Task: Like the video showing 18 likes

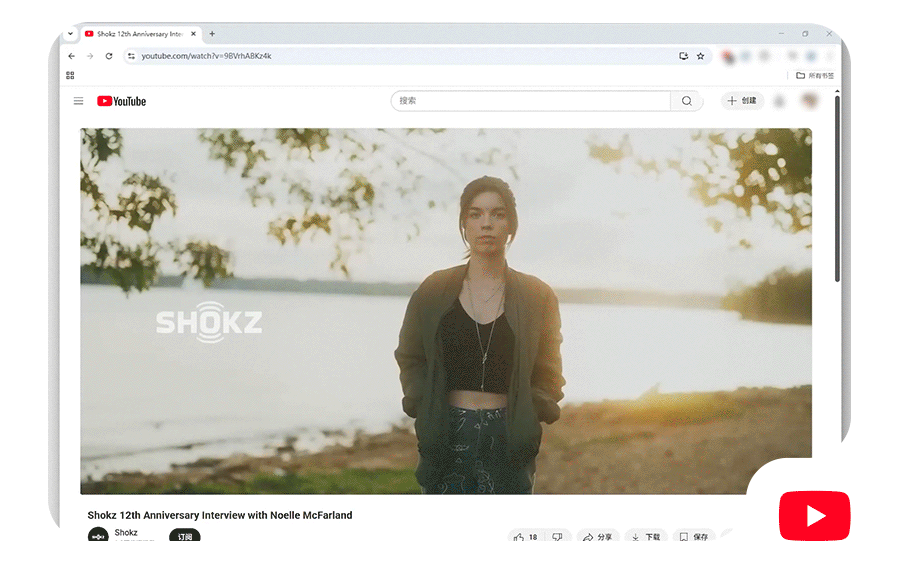Action: pos(526,537)
